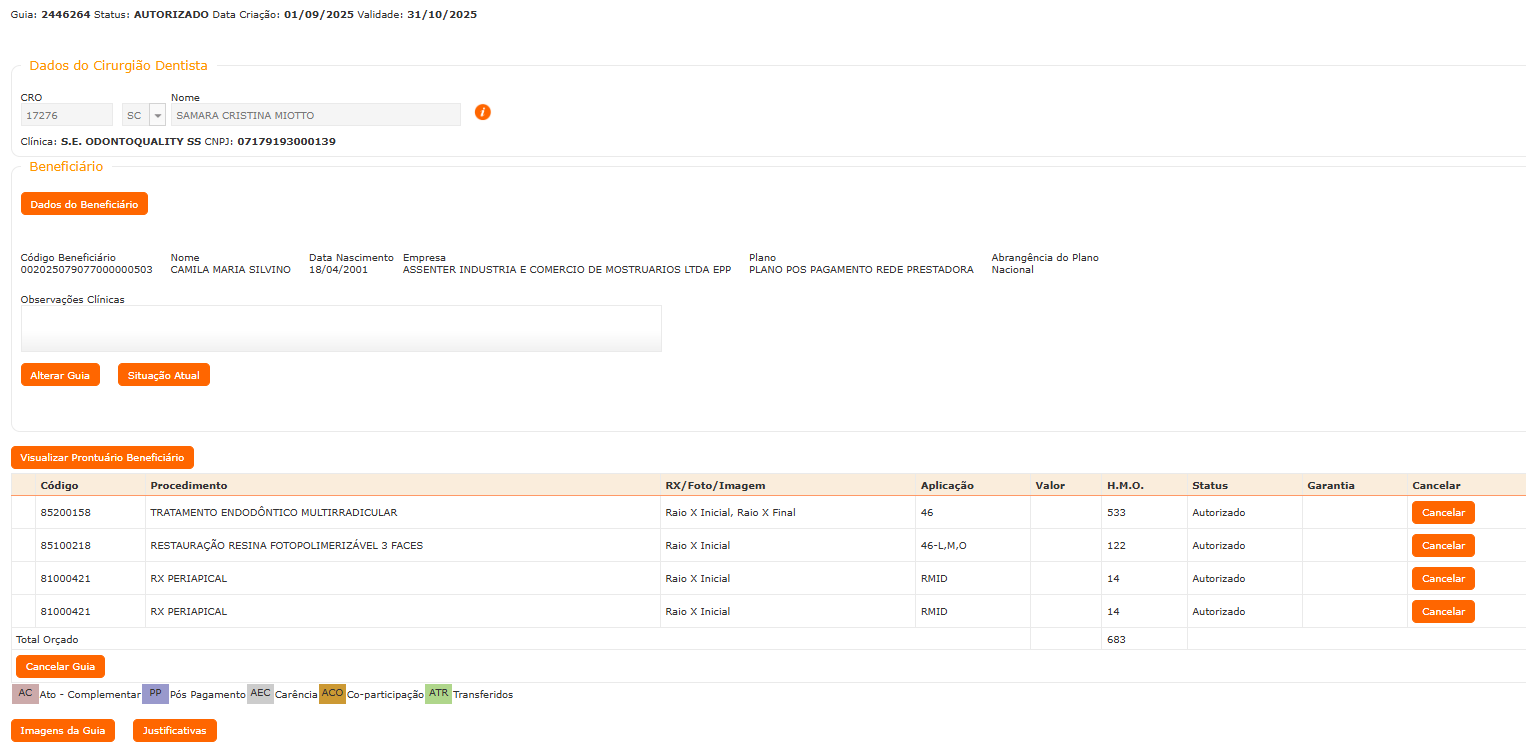Open the Justificativas section
This screenshot has height=755, width=1526.
click(x=174, y=731)
